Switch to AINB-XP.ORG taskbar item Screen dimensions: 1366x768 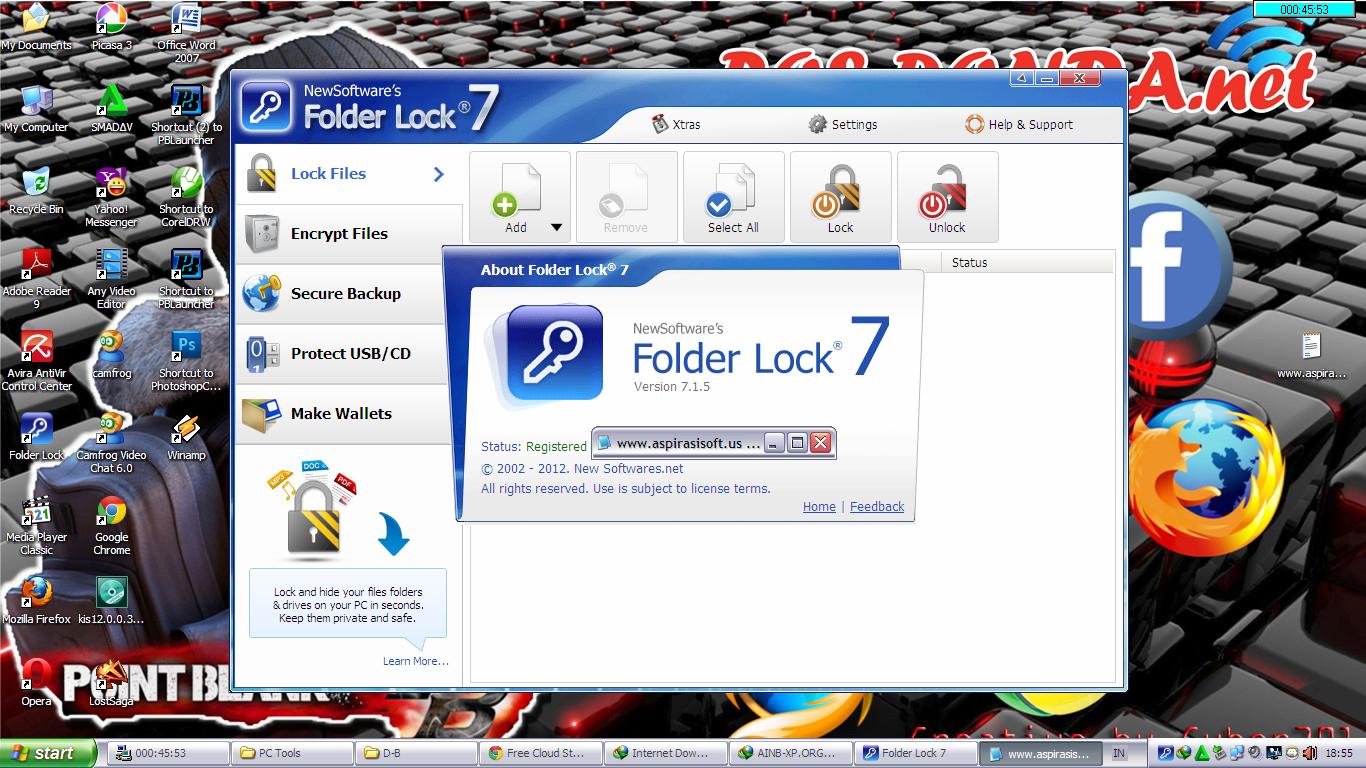789,753
